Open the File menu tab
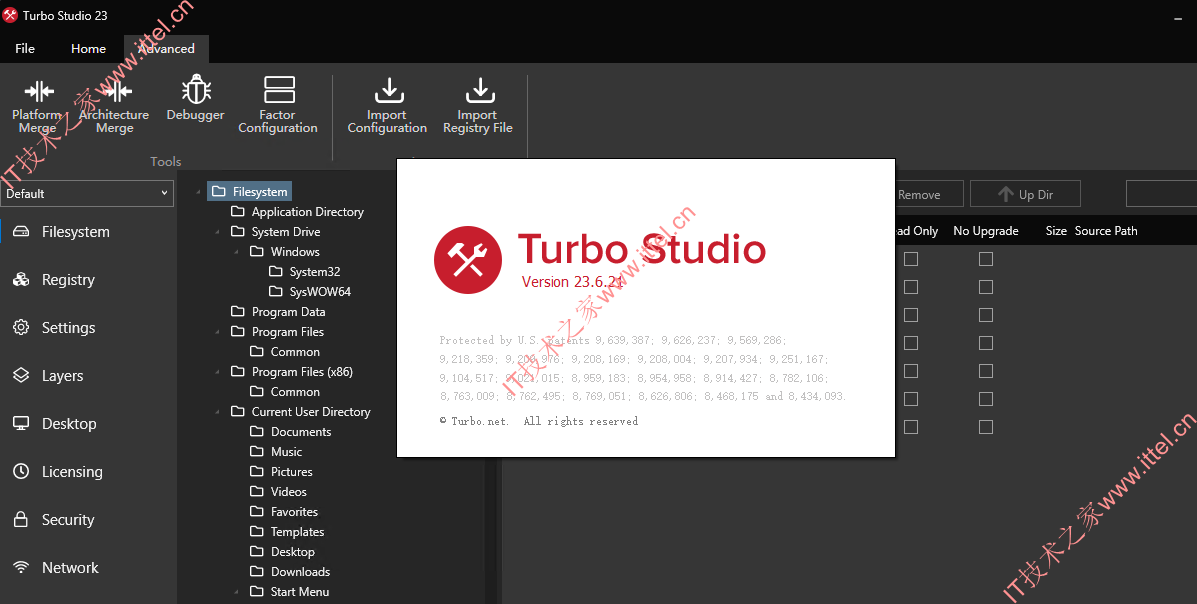The height and width of the screenshot is (604, 1197). [25, 48]
